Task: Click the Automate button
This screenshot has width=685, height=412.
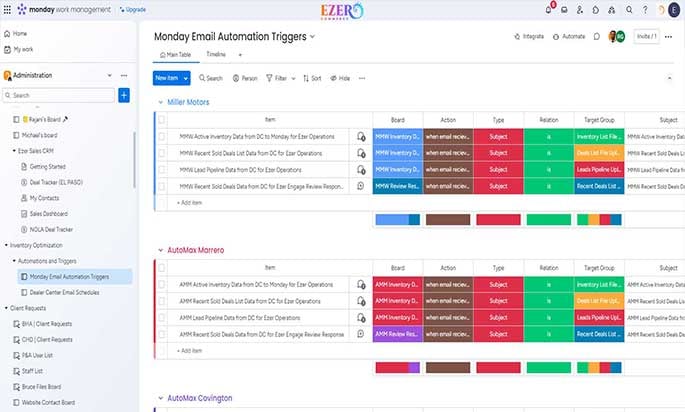Action: [x=569, y=37]
